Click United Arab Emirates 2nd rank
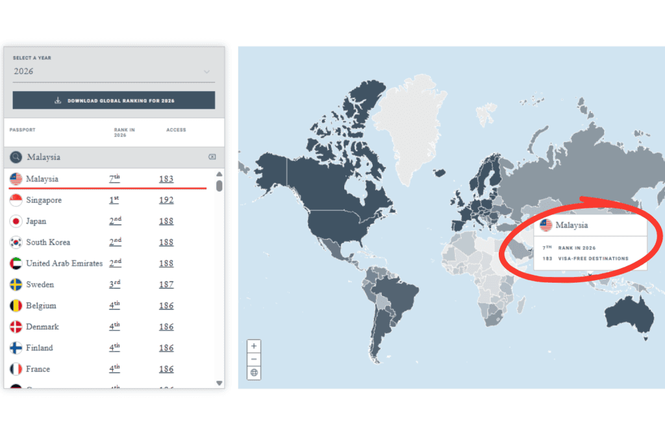This screenshot has height=444, width=665. click(x=115, y=263)
